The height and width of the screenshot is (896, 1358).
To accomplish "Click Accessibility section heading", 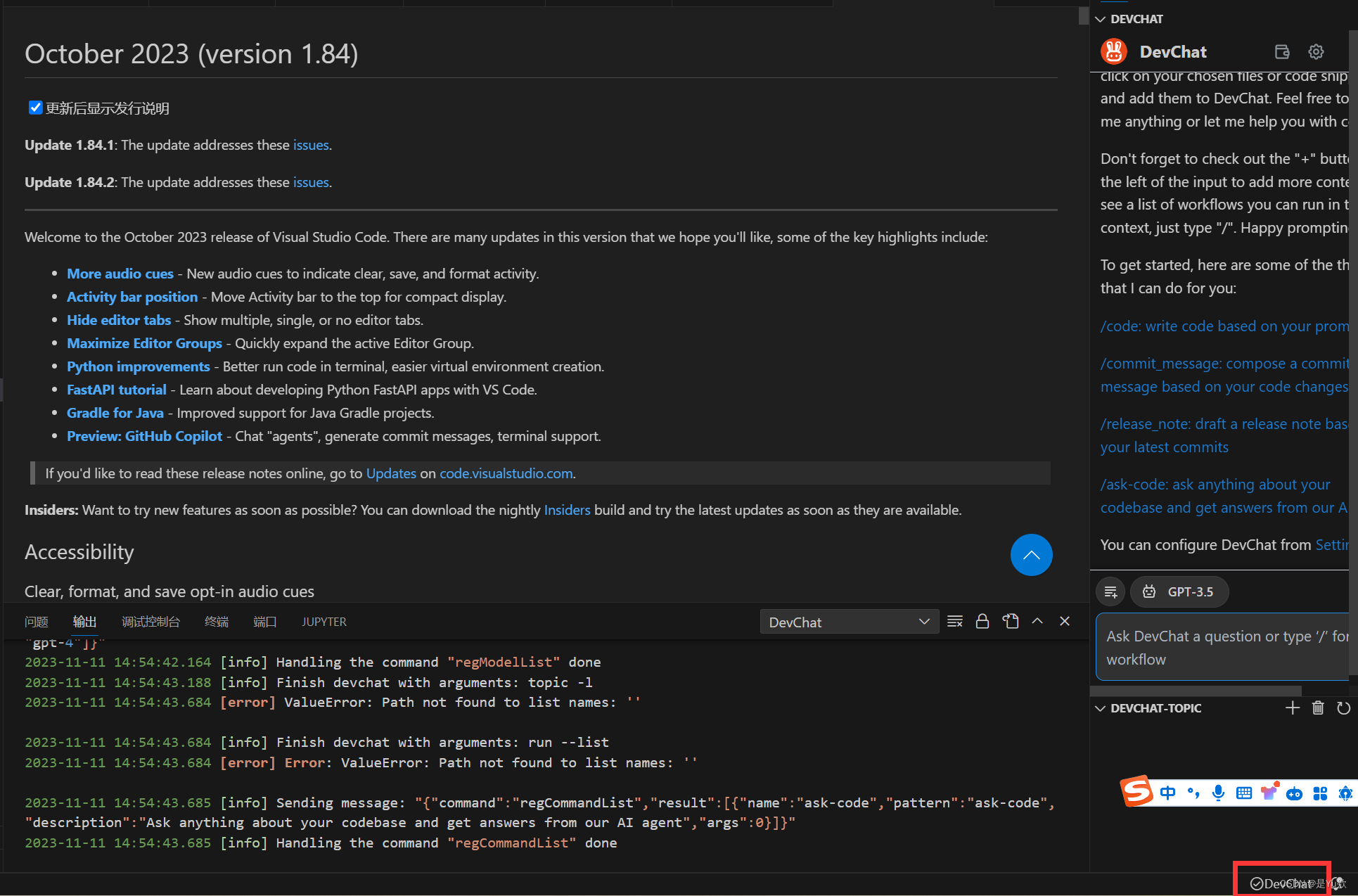I will click(79, 552).
